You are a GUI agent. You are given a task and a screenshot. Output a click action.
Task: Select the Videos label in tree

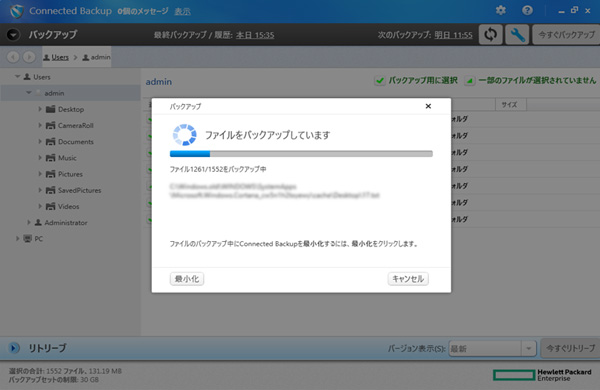pos(68,206)
